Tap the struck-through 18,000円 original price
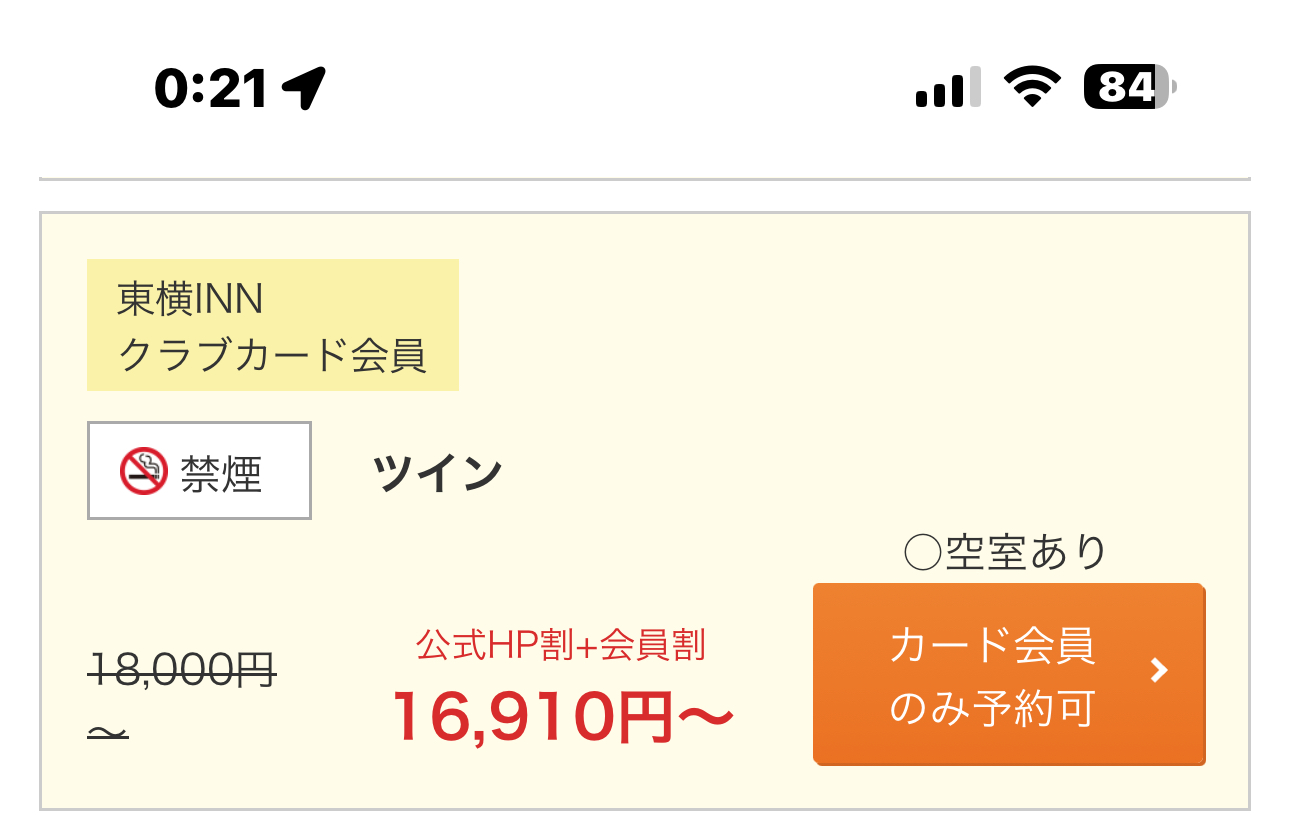Viewport: 1290px width, 836px height. pos(183,669)
